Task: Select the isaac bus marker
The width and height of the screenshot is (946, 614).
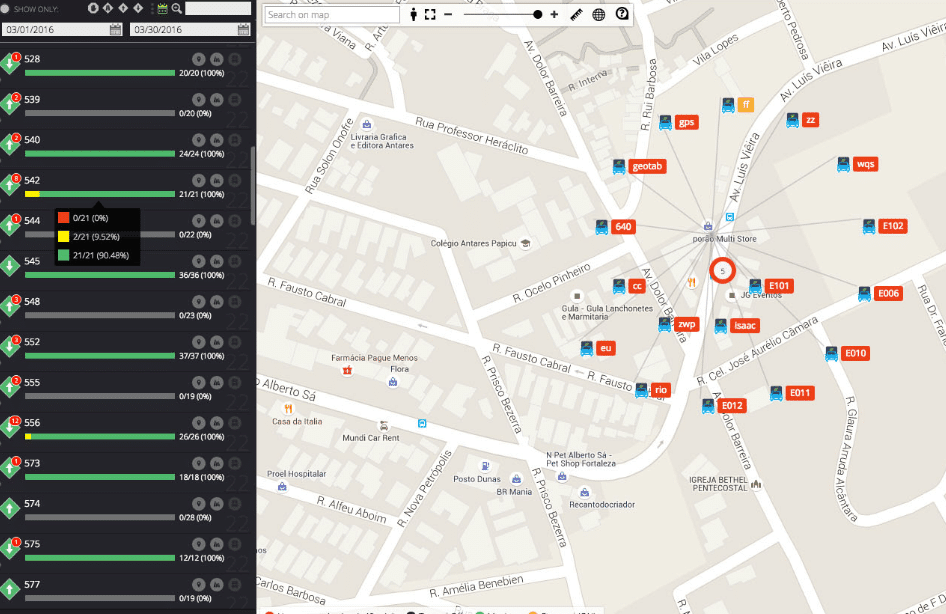Action: coord(737,326)
